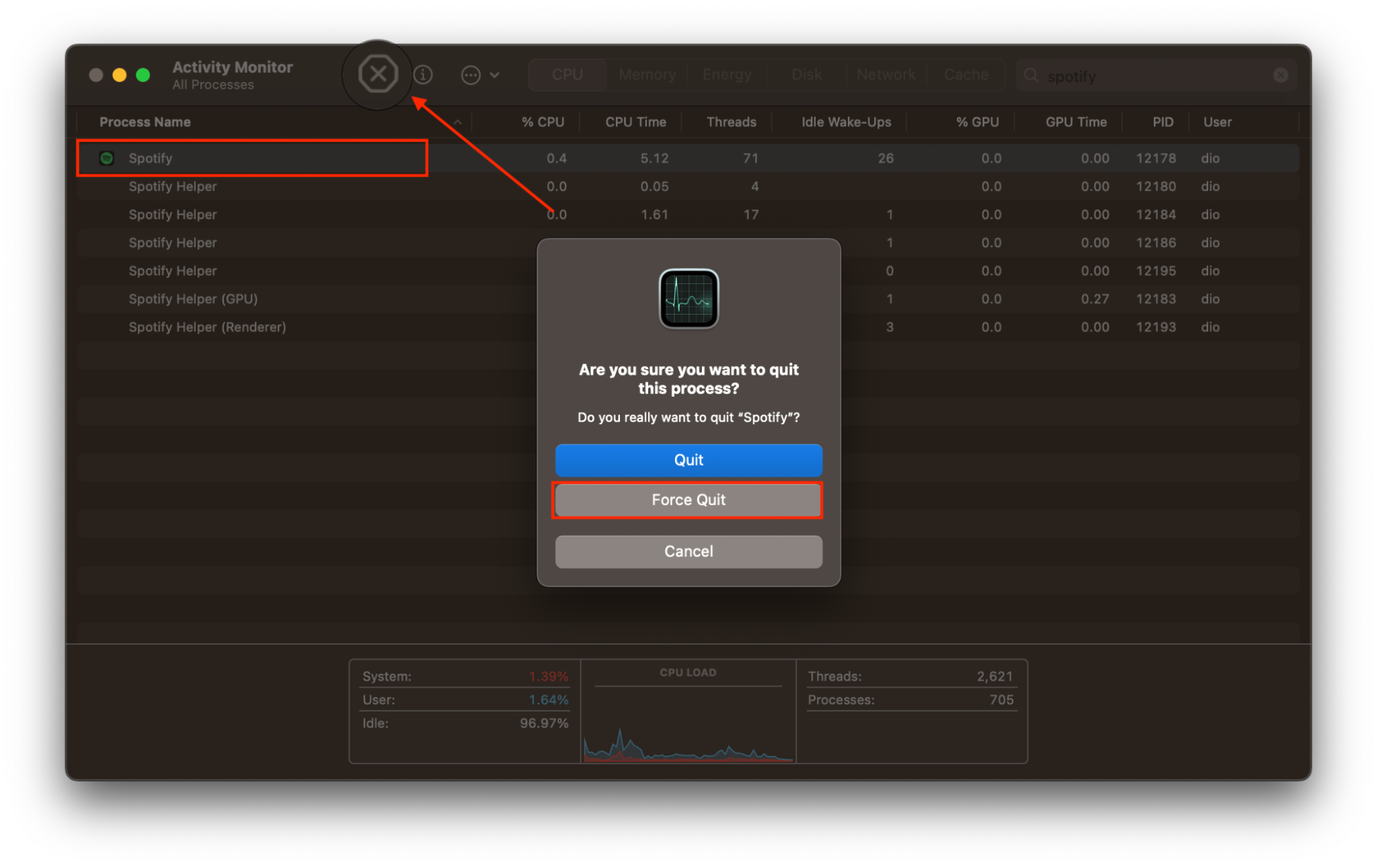Switch to the CPU tab
Screen dimensions: 1377x868
point(567,74)
